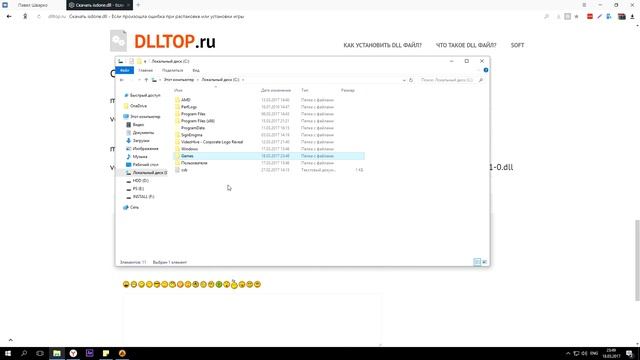Screen dimensions: 640x360
Task: Open Видео library in sidebar
Action: [138, 124]
